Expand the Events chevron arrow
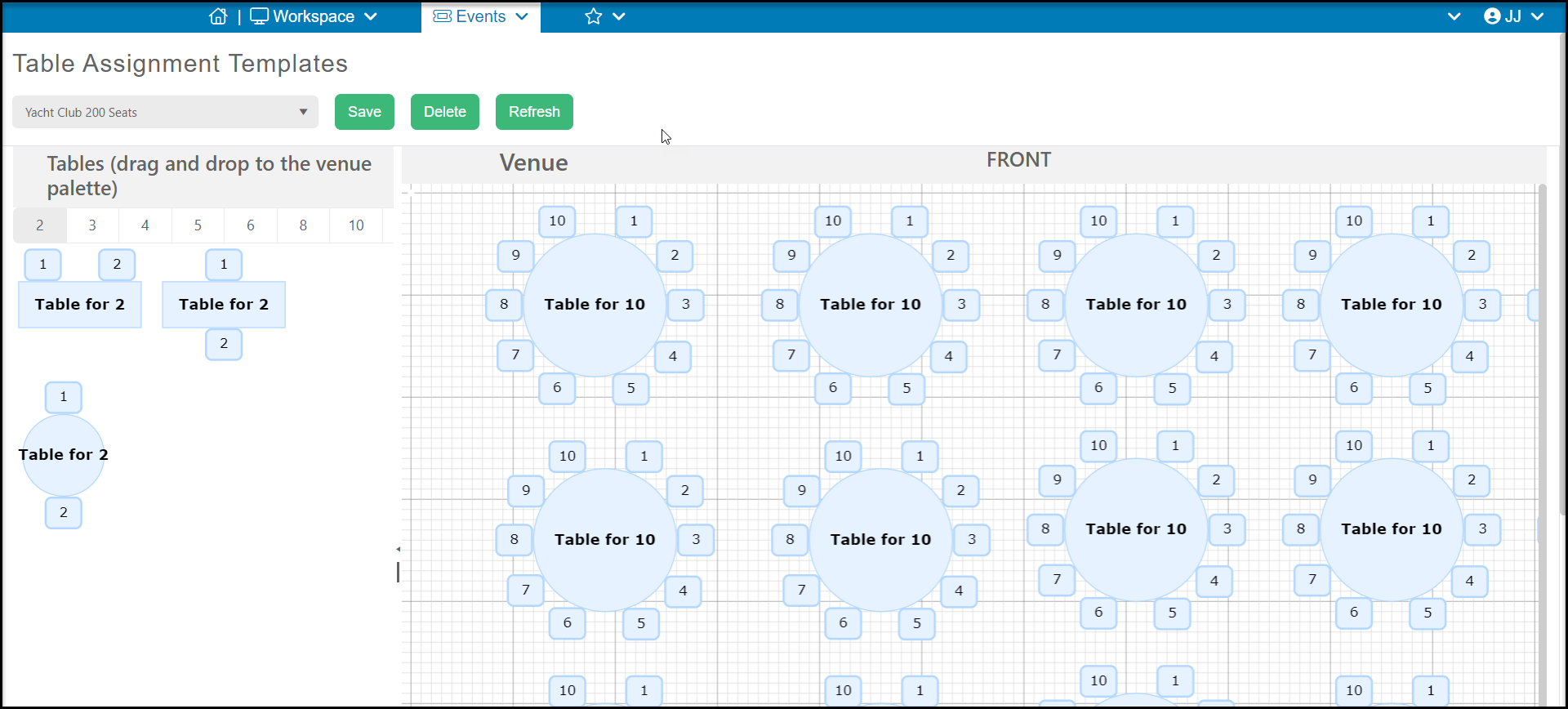Image resolution: width=1568 pixels, height=709 pixels. click(x=522, y=16)
